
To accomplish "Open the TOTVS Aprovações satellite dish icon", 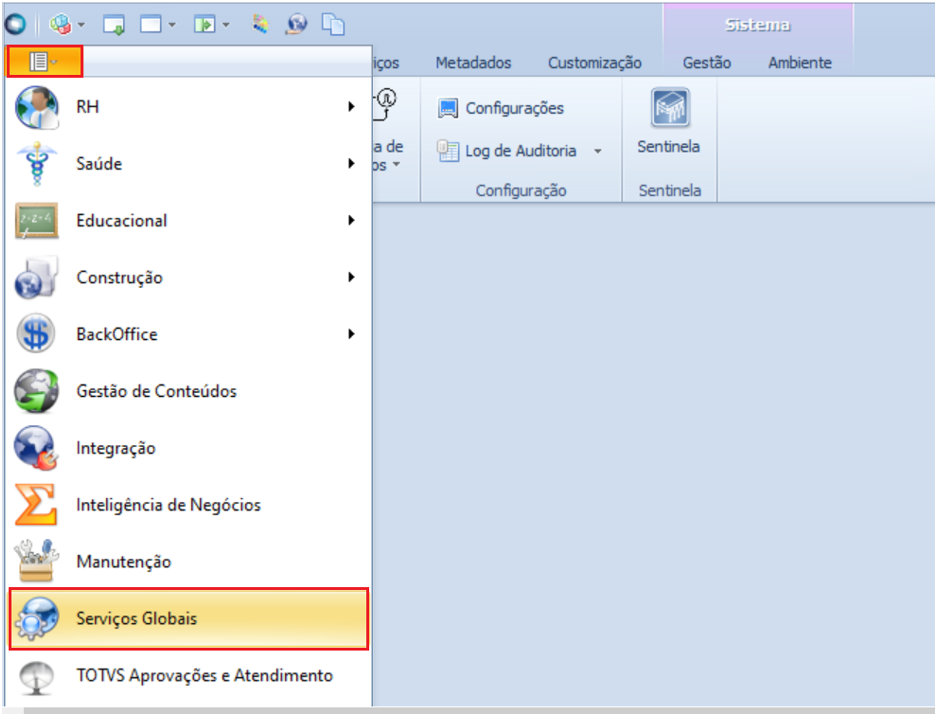I will 37,677.
